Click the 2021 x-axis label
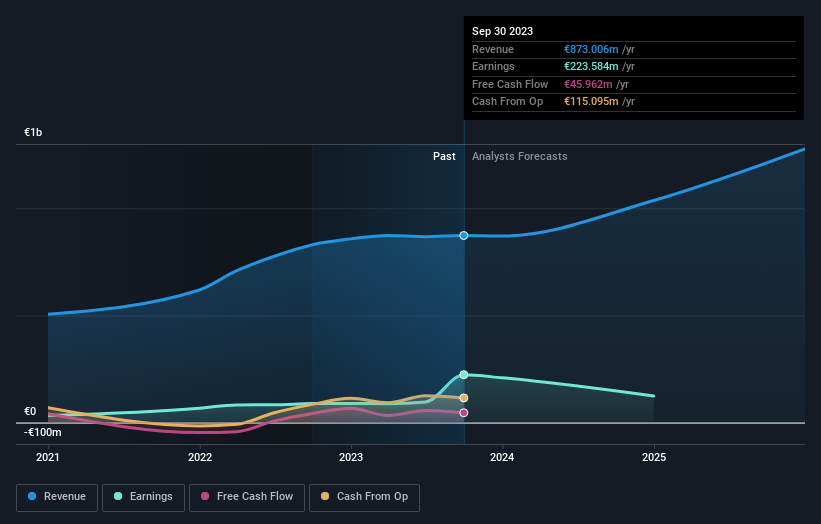 [48, 458]
